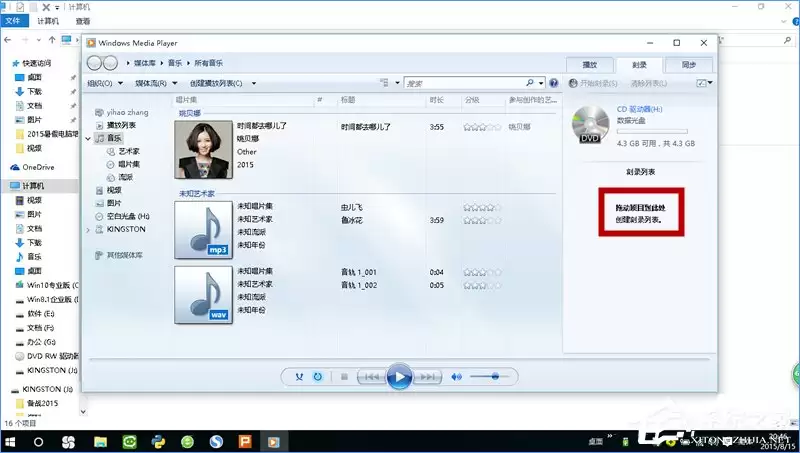
Task: Click the CD 驱动器(H:) link
Action: pyautogui.click(x=639, y=109)
